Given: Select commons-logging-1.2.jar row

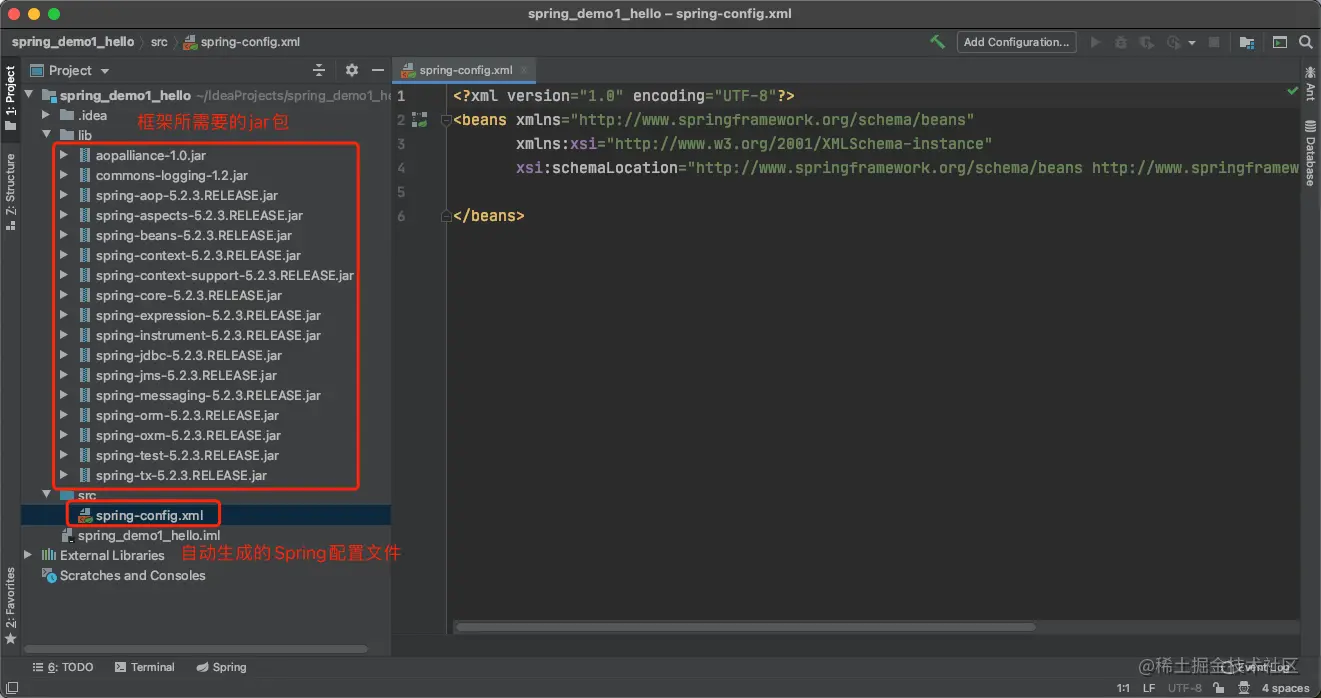Looking at the screenshot, I should 206,175.
